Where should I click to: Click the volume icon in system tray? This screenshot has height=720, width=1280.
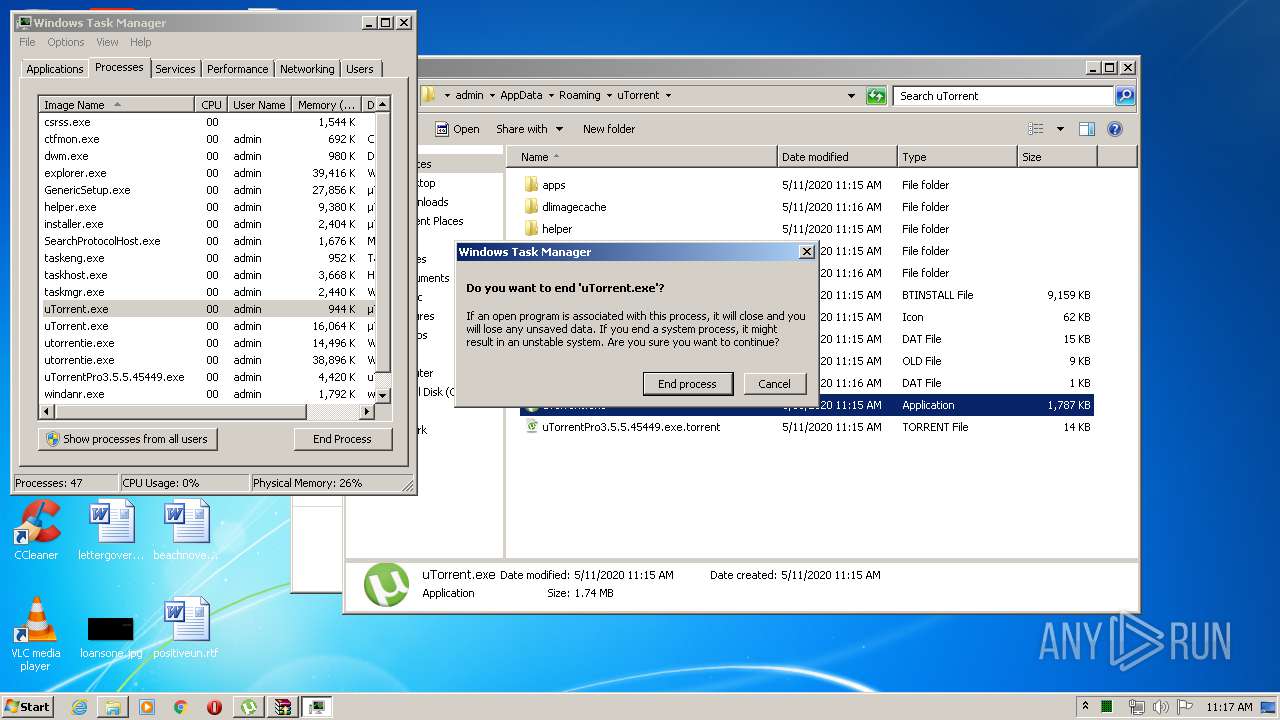(1159, 707)
